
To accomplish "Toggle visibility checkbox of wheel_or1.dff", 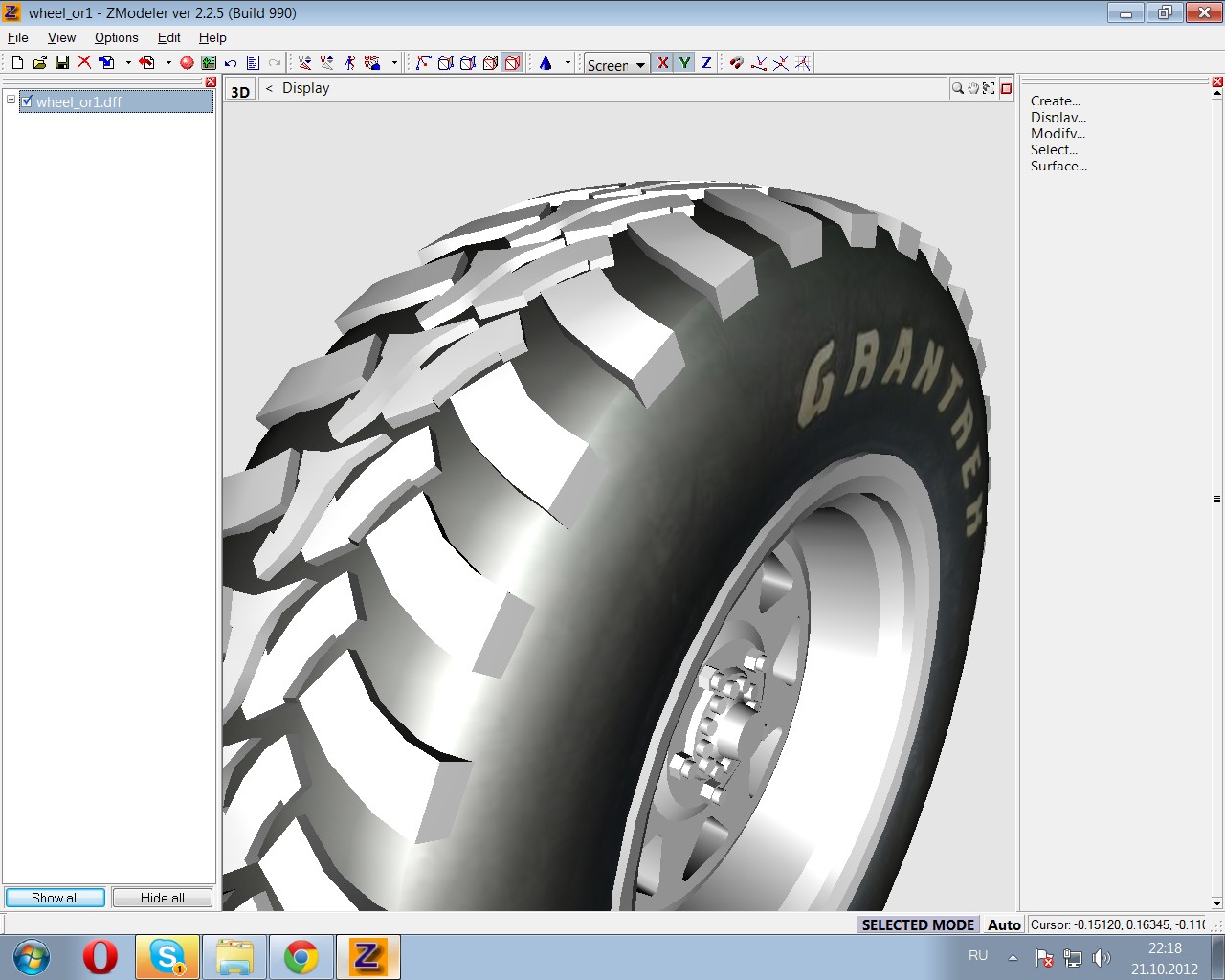I will tap(27, 100).
